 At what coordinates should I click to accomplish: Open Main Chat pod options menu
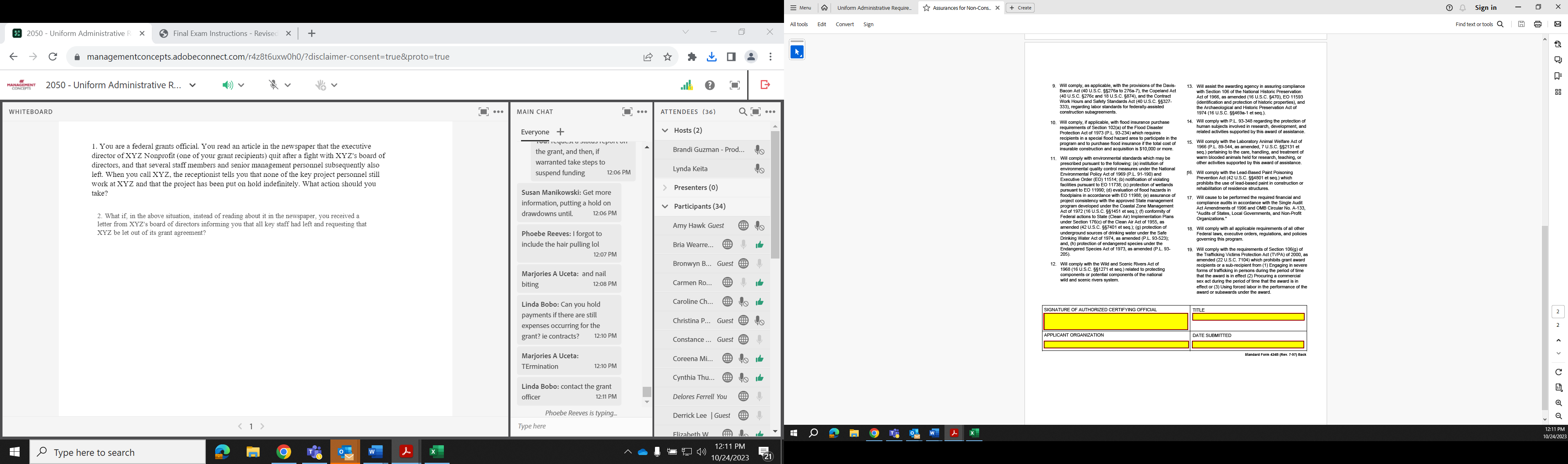pos(642,112)
